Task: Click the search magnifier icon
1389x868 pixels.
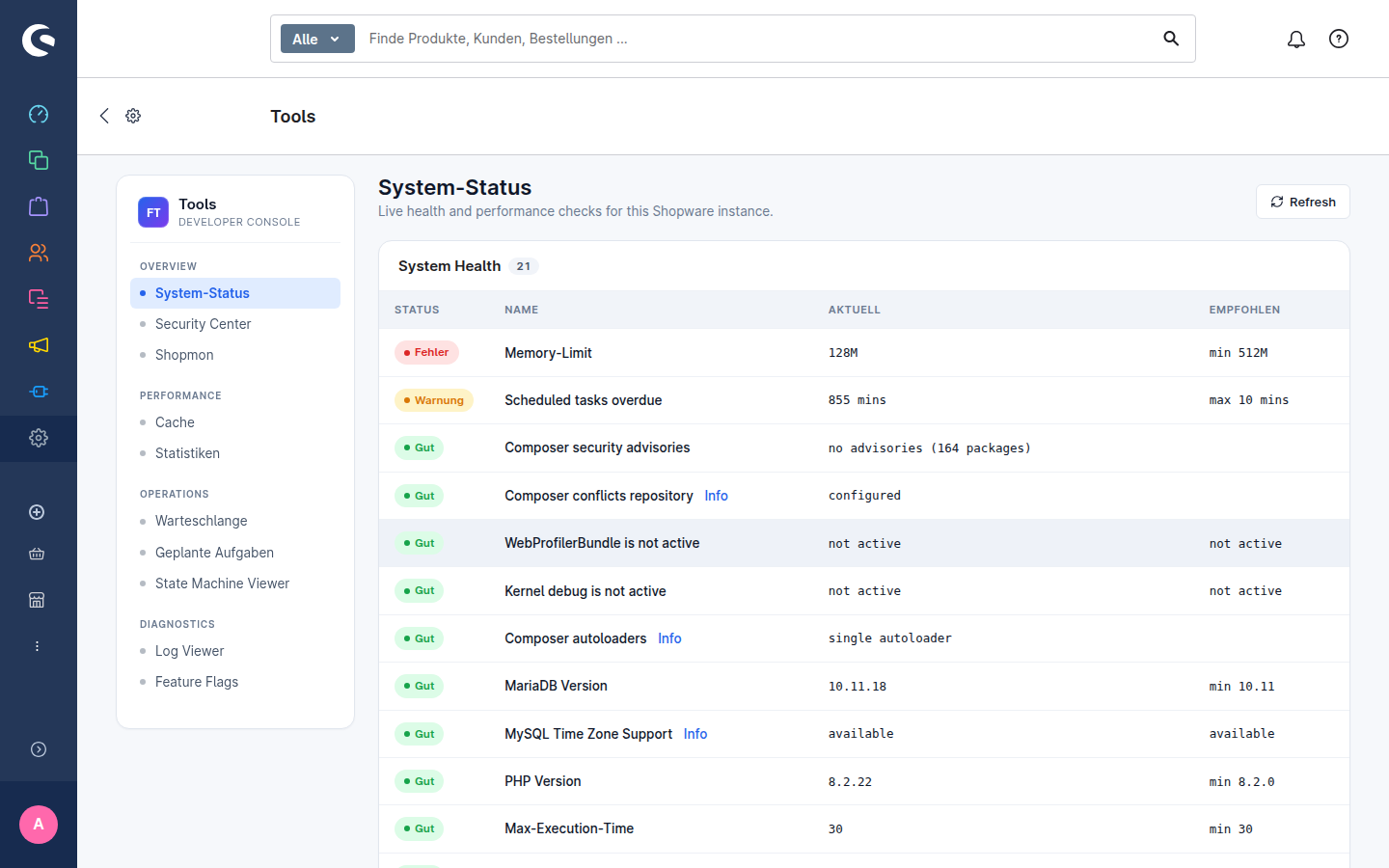Action: pyautogui.click(x=1171, y=39)
